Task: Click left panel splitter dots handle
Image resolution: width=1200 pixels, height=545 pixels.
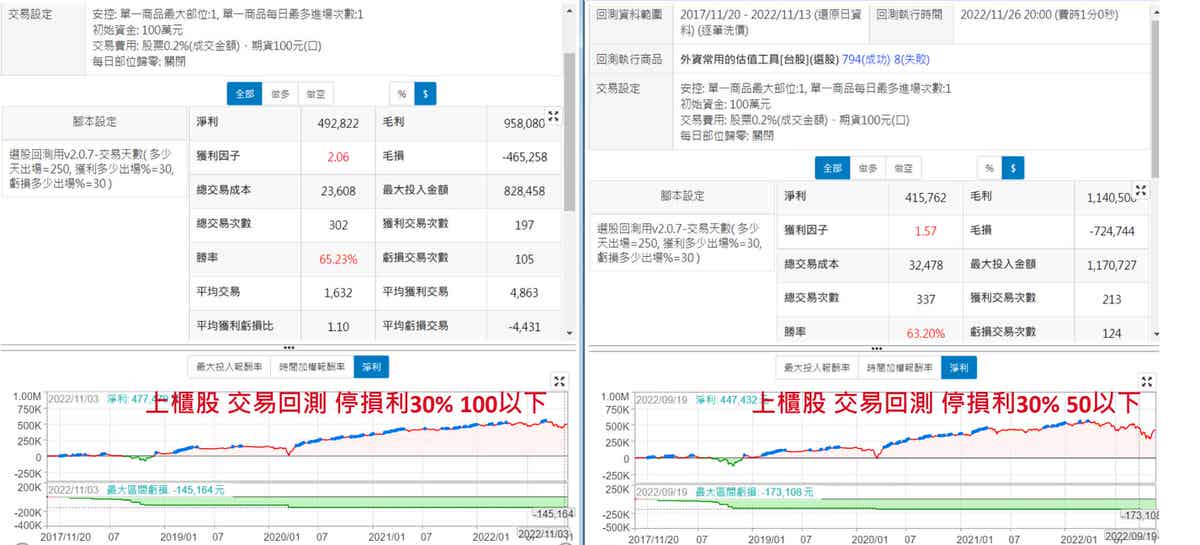Action: coord(287,346)
